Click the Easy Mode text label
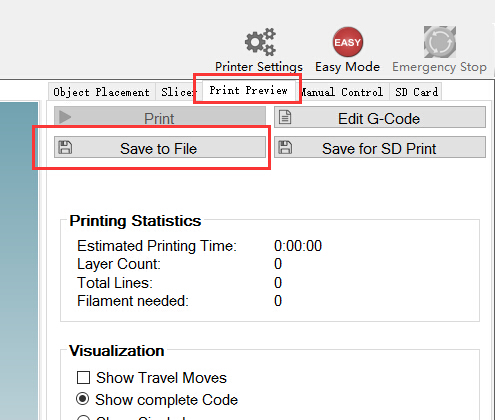This screenshot has height=420, width=495. pos(347,67)
